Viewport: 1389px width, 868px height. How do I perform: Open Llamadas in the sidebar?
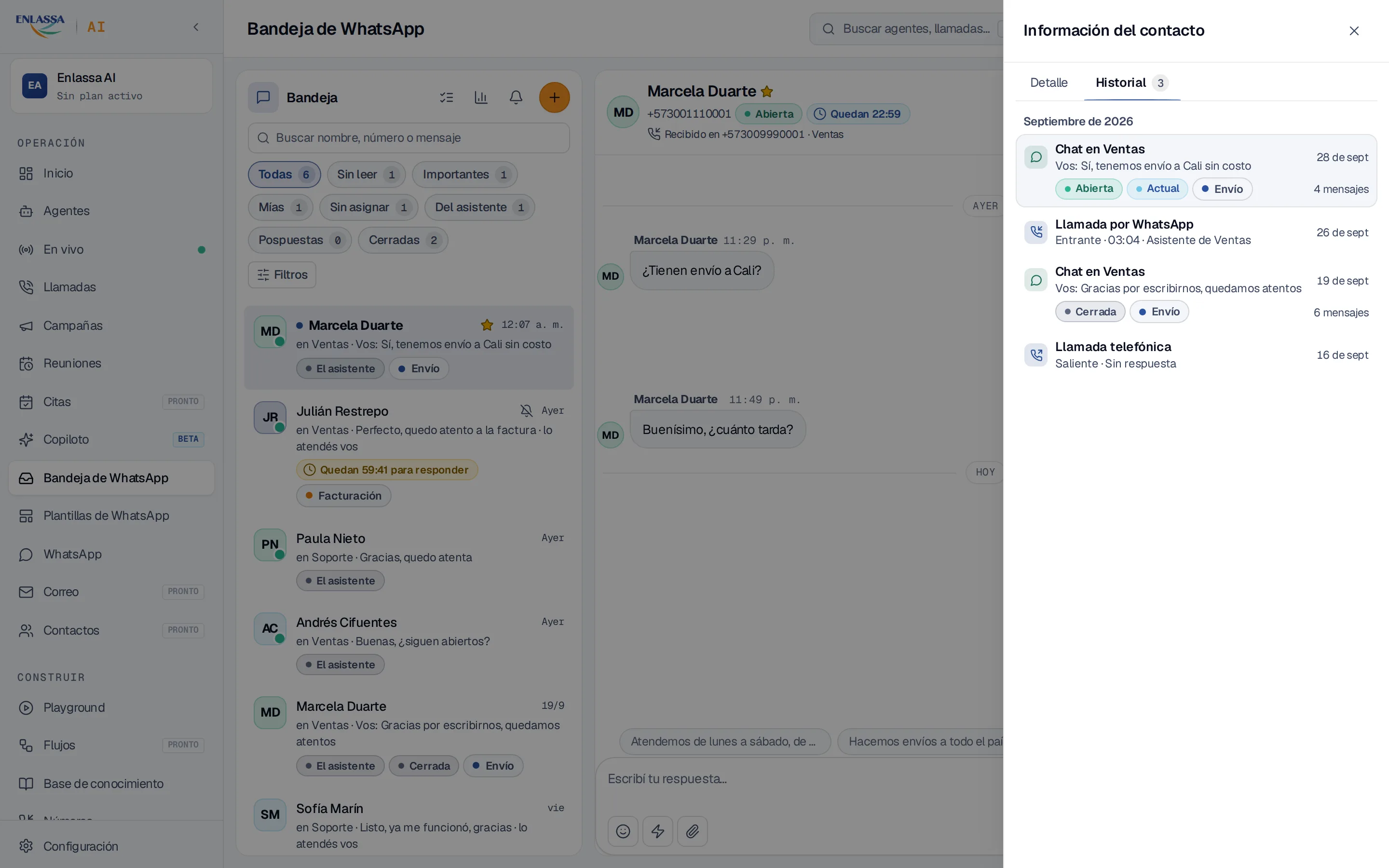click(x=111, y=287)
